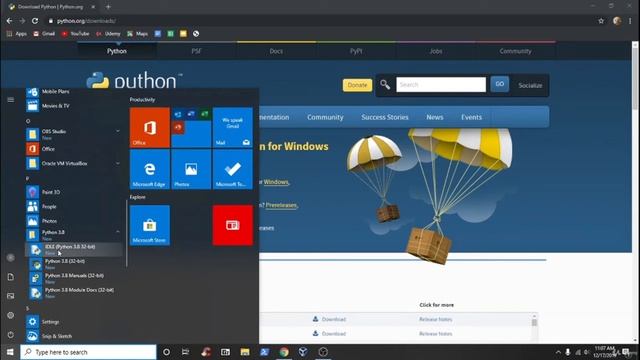Click the yellow Donate button

click(357, 85)
